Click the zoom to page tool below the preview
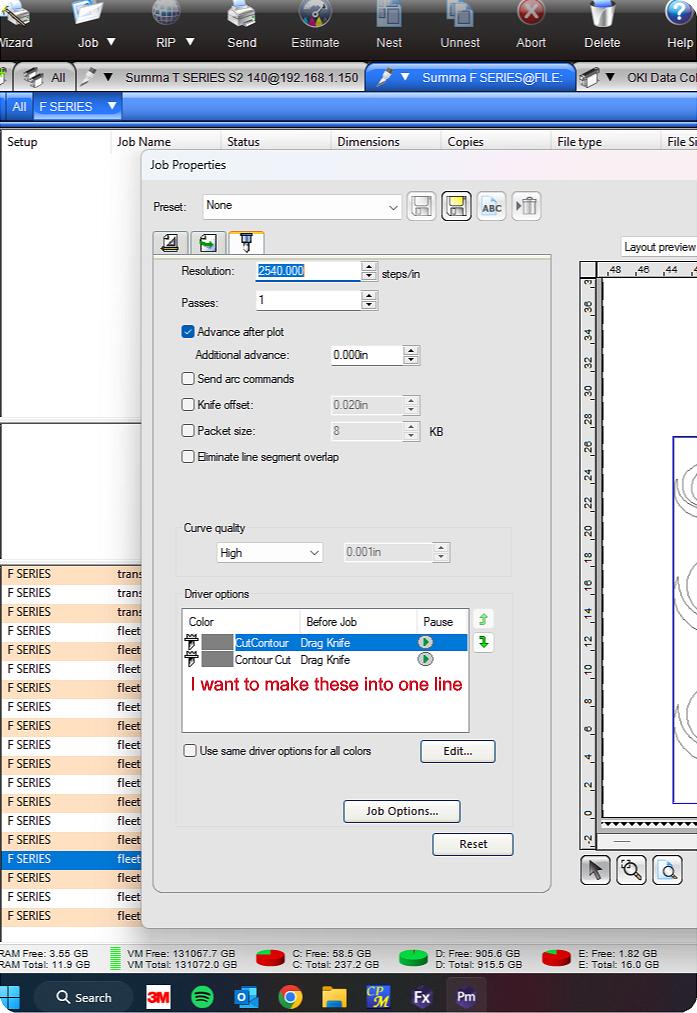The height and width of the screenshot is (1013, 697). pyautogui.click(x=667, y=870)
